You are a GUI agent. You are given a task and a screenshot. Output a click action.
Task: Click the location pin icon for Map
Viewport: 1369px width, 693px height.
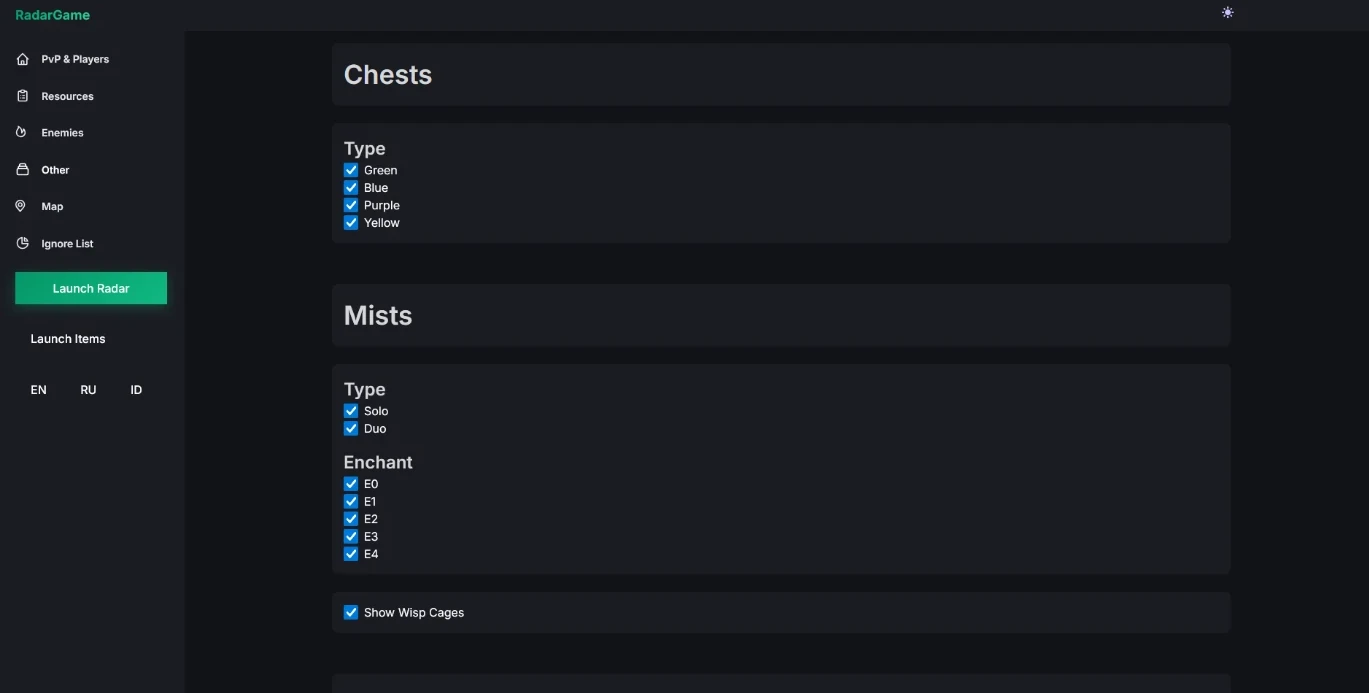21,206
